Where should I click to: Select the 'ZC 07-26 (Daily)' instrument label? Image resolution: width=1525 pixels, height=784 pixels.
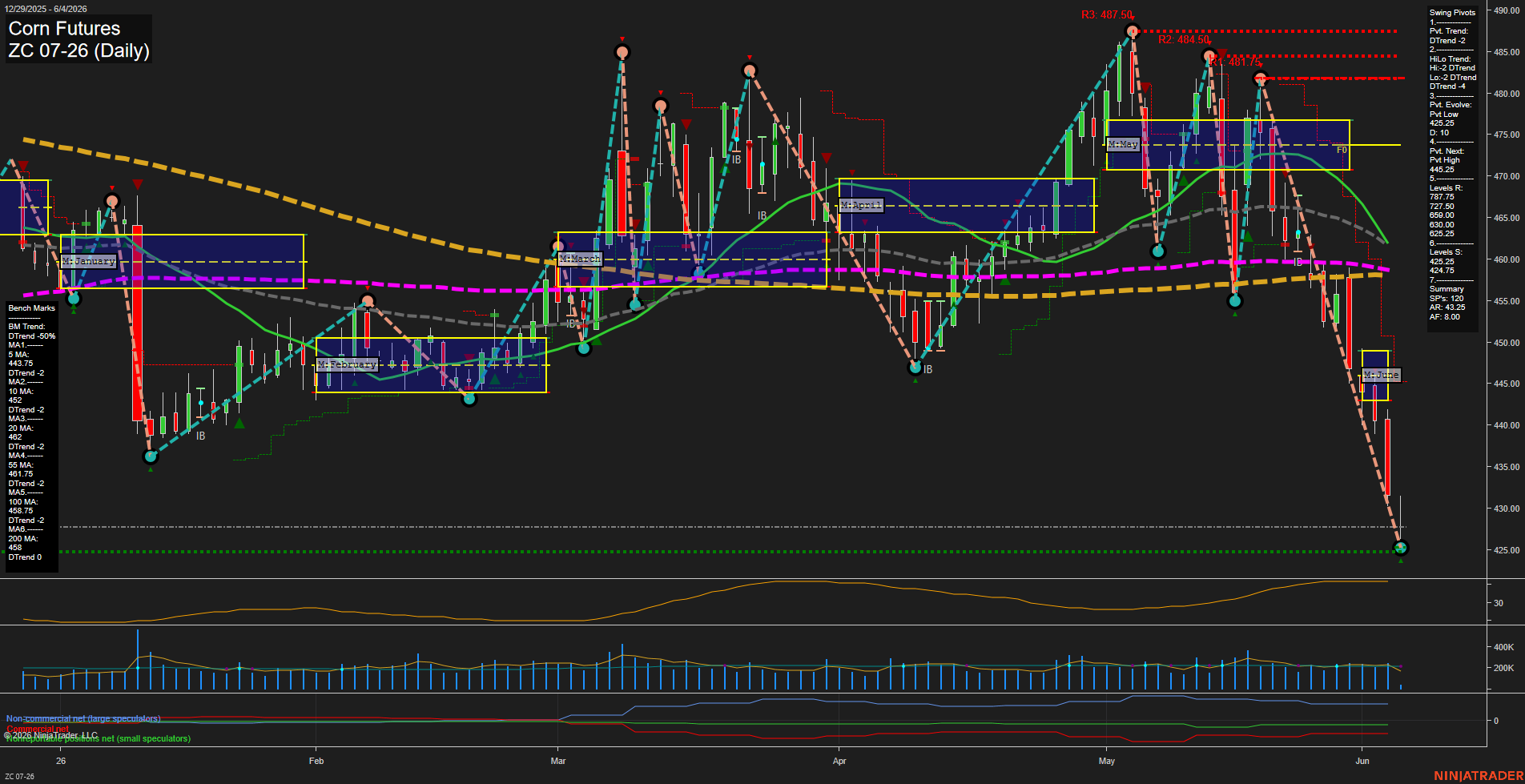coord(78,51)
